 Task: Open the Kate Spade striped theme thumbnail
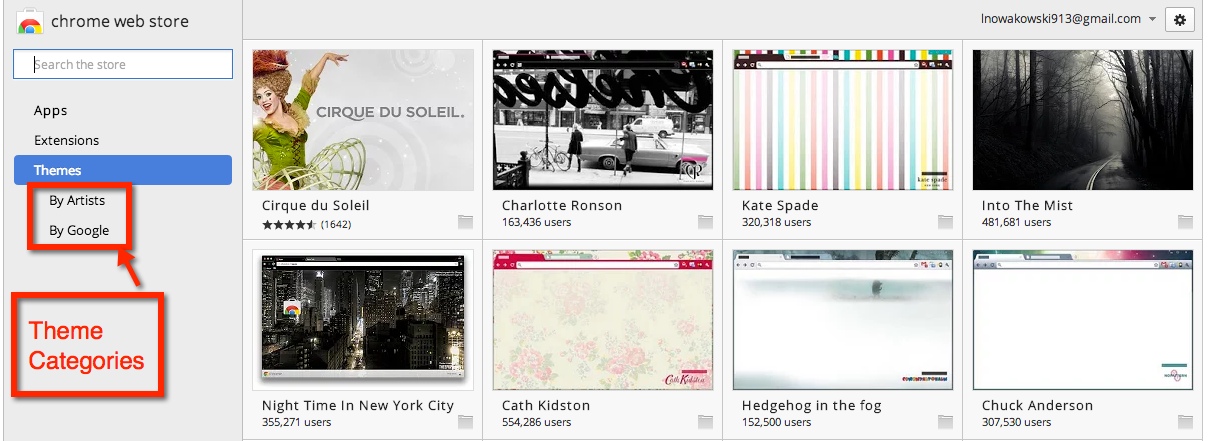843,120
